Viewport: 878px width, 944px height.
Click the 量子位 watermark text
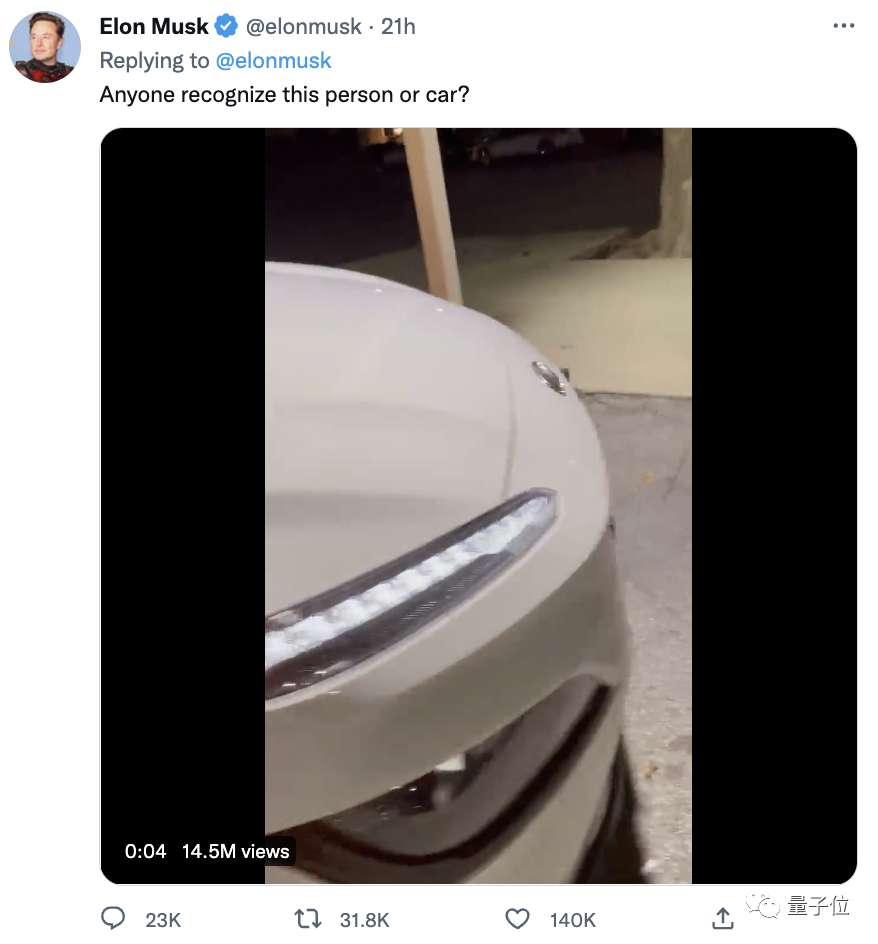(819, 905)
